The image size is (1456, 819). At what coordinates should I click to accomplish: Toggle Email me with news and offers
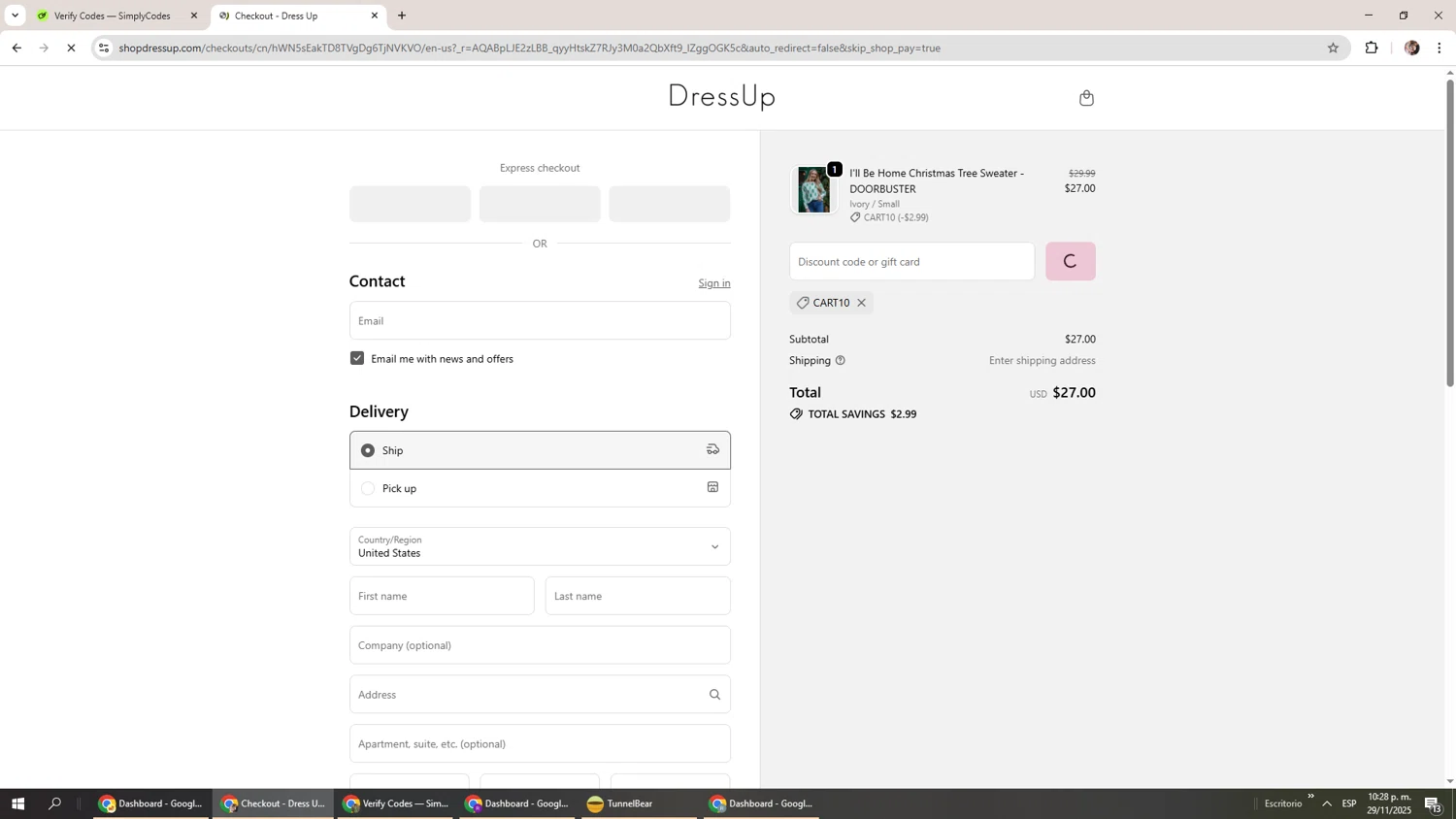357,358
